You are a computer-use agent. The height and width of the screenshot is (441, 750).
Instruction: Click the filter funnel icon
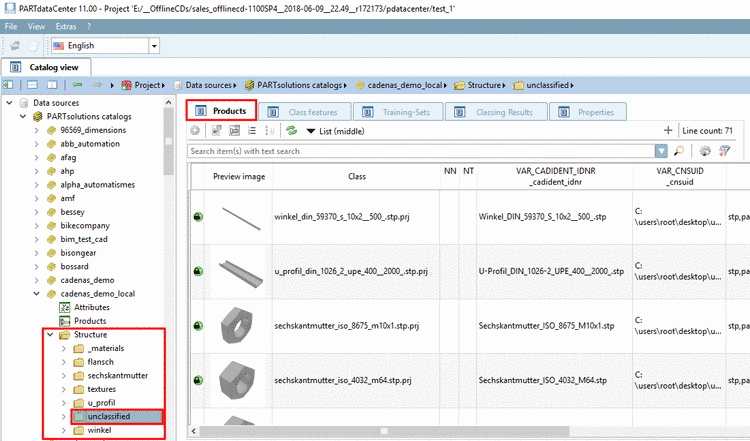point(725,151)
